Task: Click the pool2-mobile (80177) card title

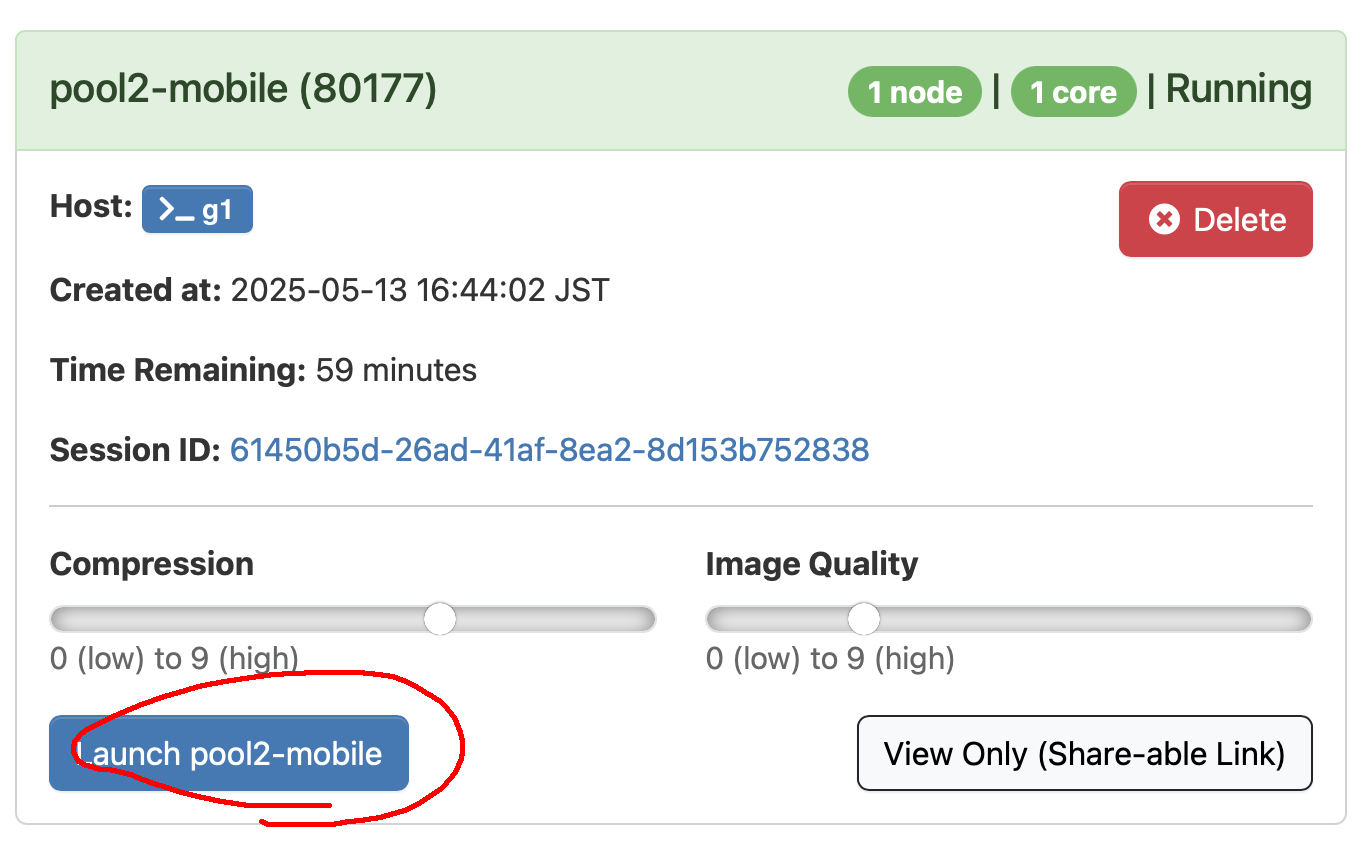Action: click(x=243, y=90)
